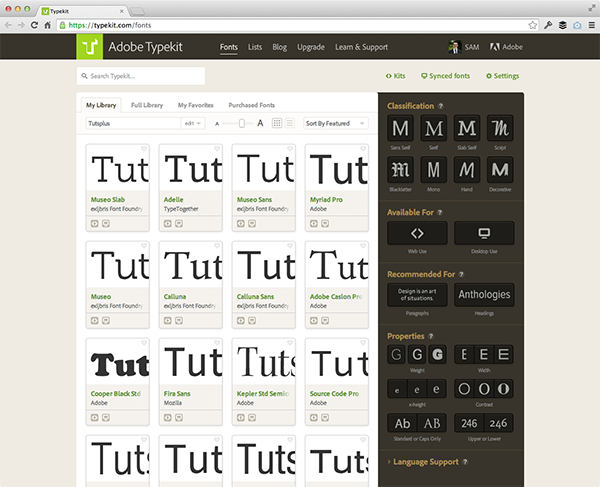Switch to the My Favorites tab
This screenshot has width=600, height=487.
pyautogui.click(x=196, y=105)
